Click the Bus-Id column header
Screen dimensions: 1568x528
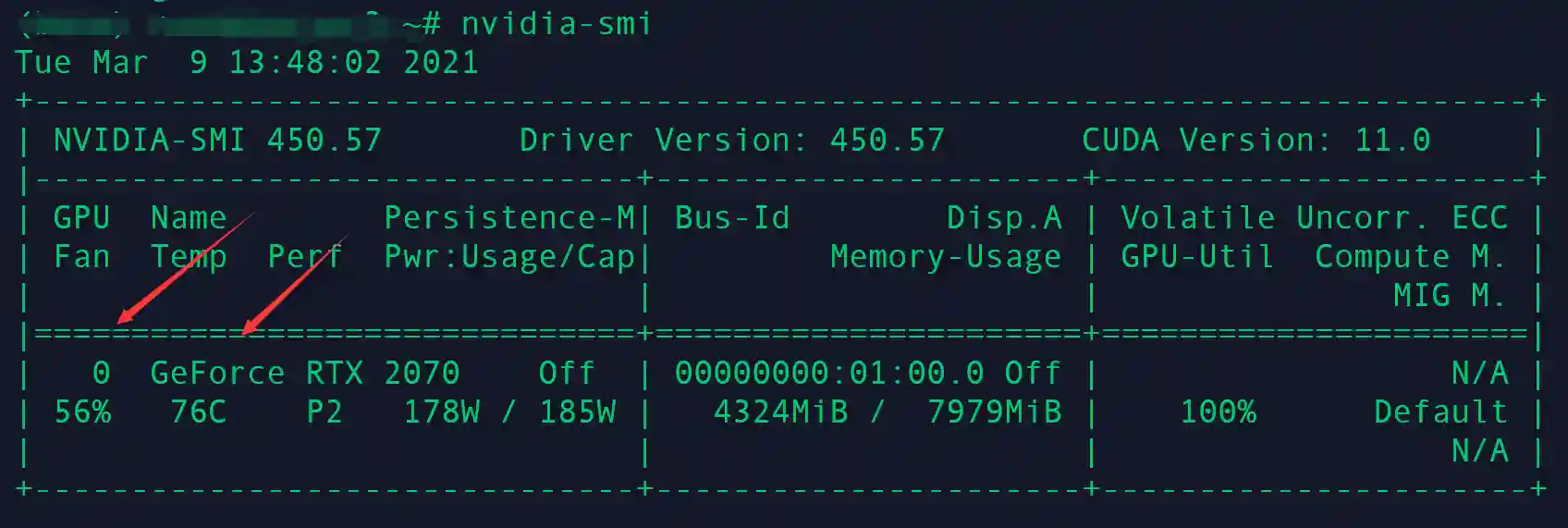coord(732,218)
